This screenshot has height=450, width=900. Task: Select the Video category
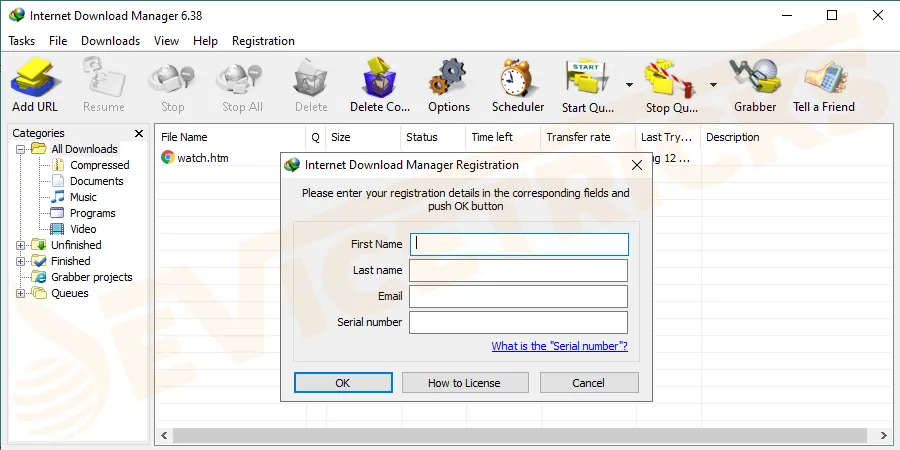83,229
